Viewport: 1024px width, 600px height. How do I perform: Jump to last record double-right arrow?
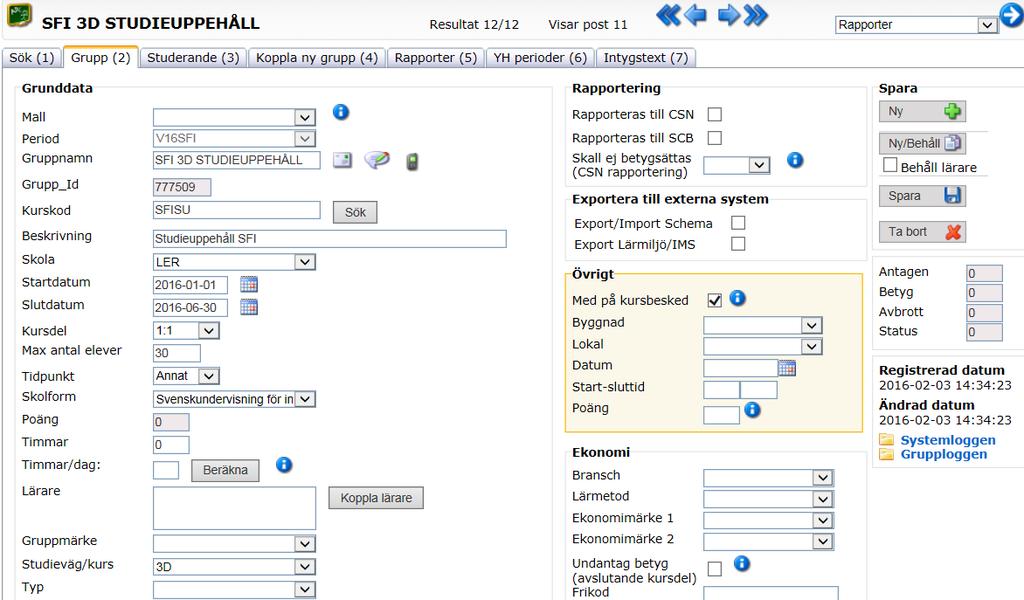click(756, 14)
